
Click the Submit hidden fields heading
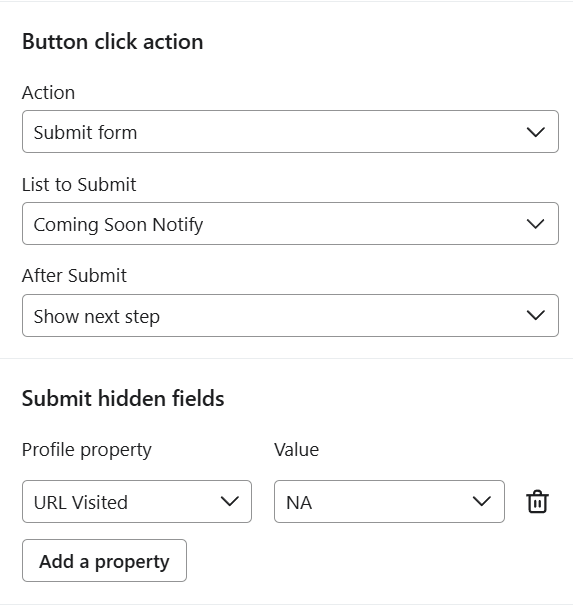coord(123,398)
